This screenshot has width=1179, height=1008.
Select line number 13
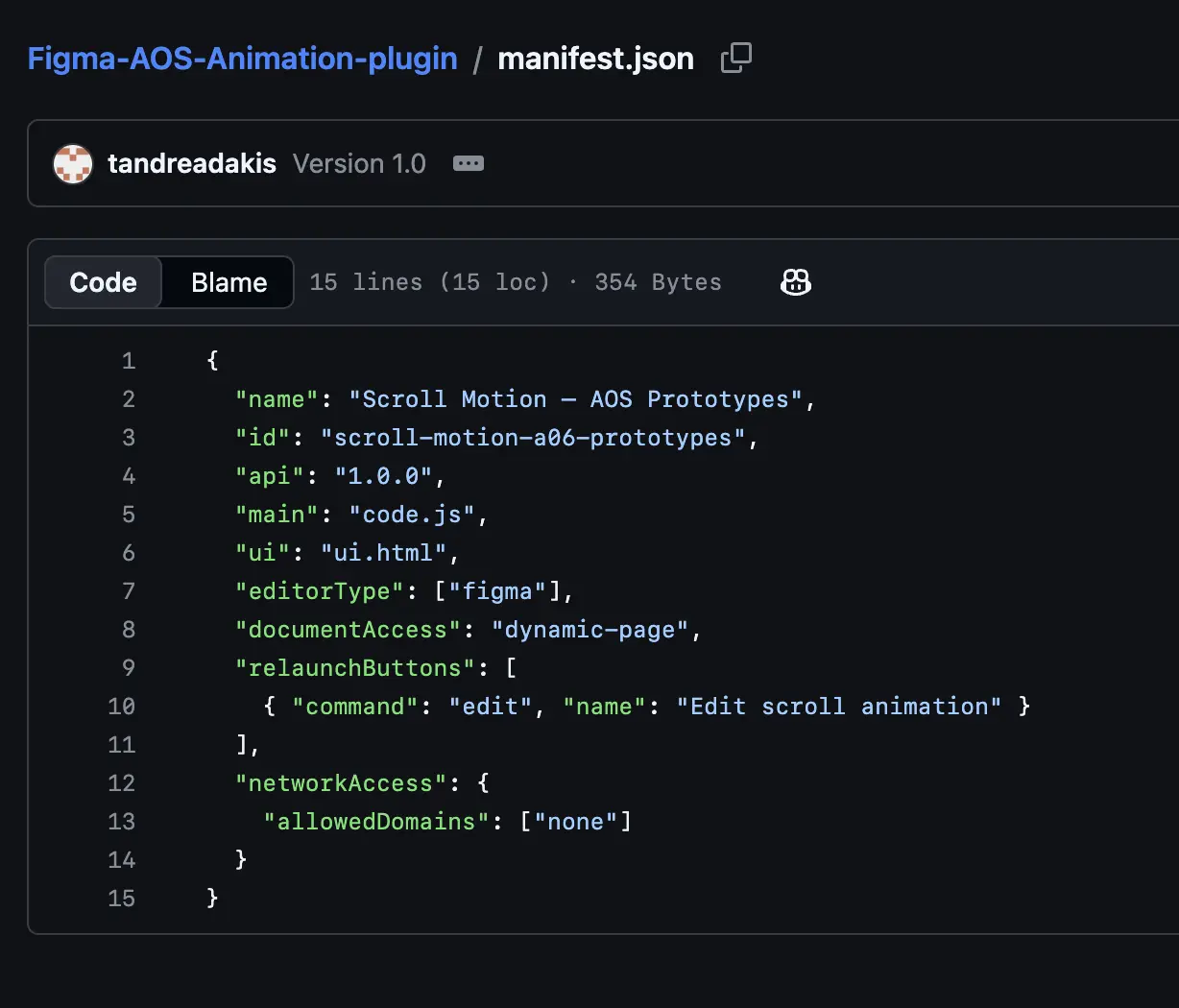pyautogui.click(x=122, y=822)
